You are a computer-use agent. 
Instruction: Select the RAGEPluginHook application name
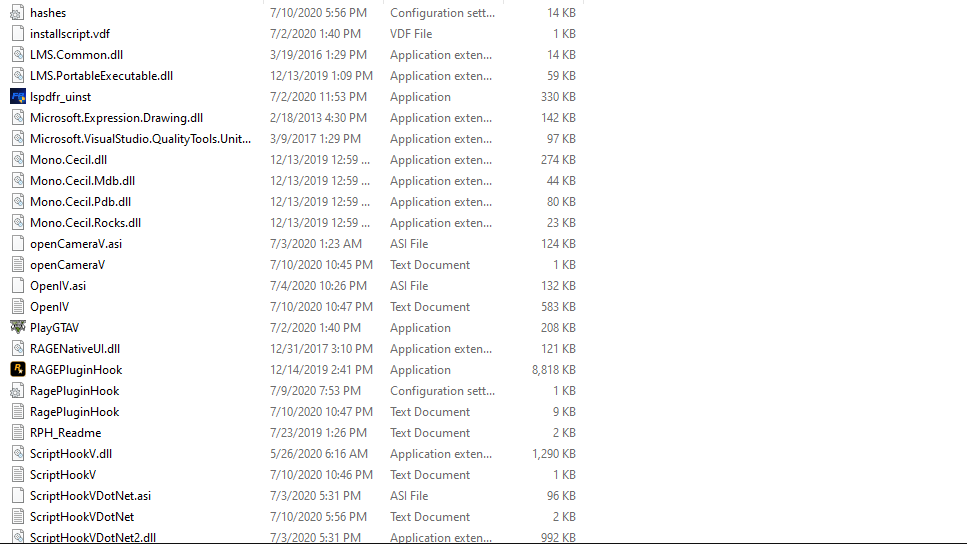[x=76, y=369]
